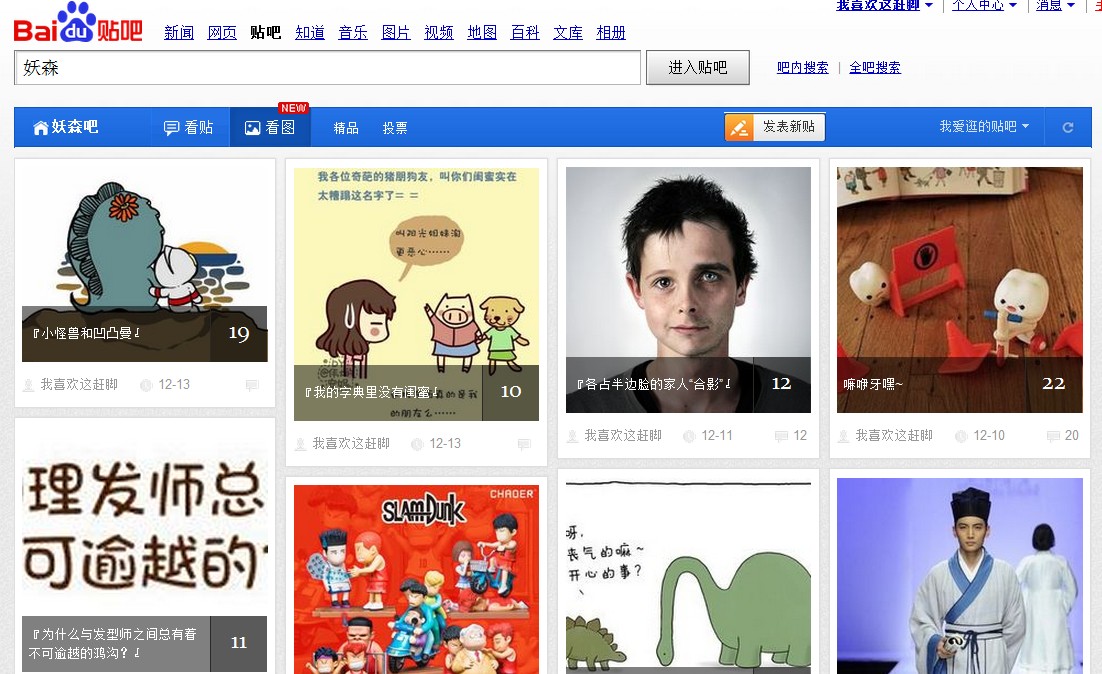Screen dimensions: 1102x674
Task: Go to 新闻 in top navigation
Action: click(179, 32)
